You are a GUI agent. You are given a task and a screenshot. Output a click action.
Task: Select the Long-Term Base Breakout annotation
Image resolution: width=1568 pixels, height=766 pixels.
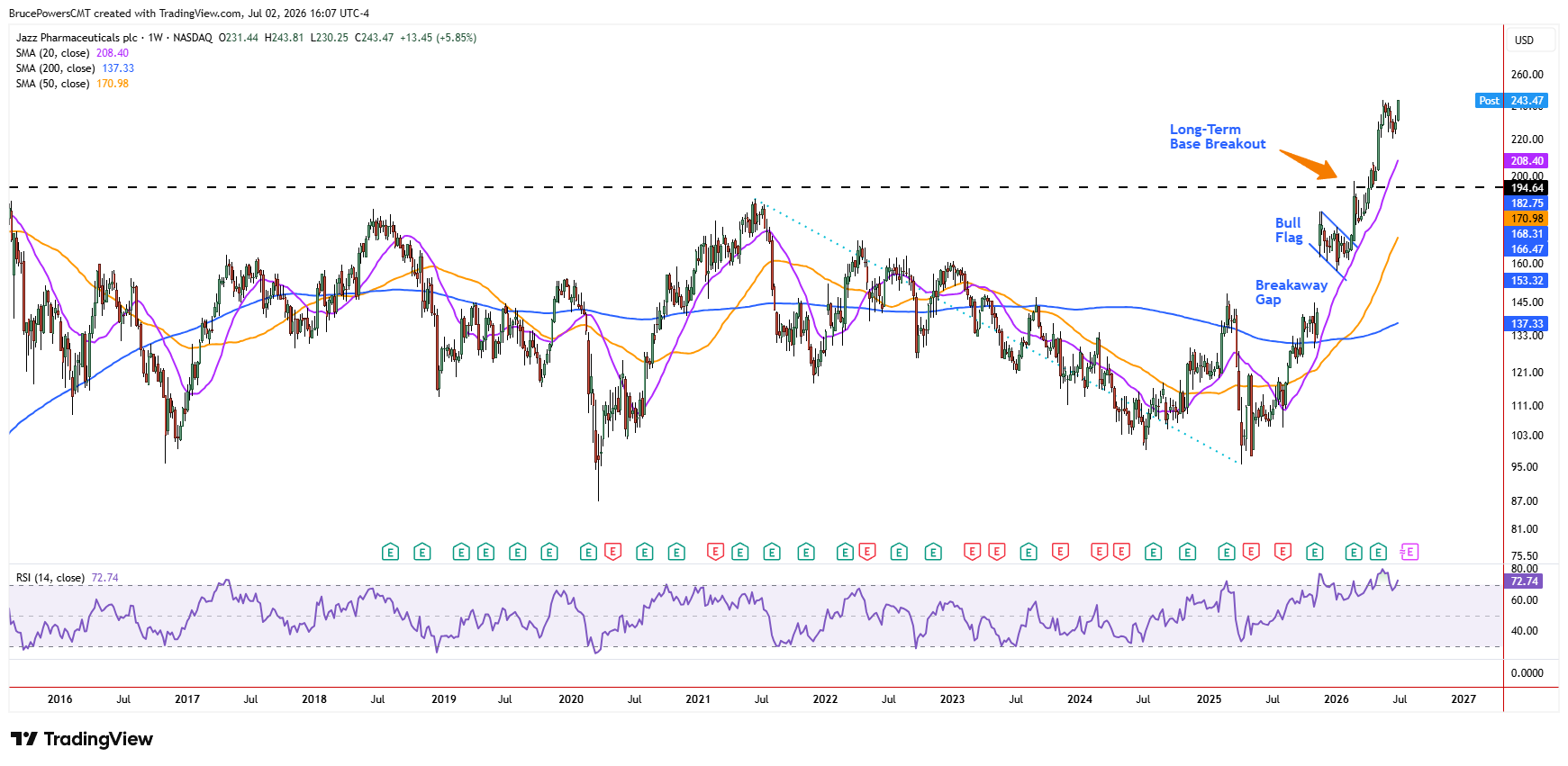point(1218,137)
